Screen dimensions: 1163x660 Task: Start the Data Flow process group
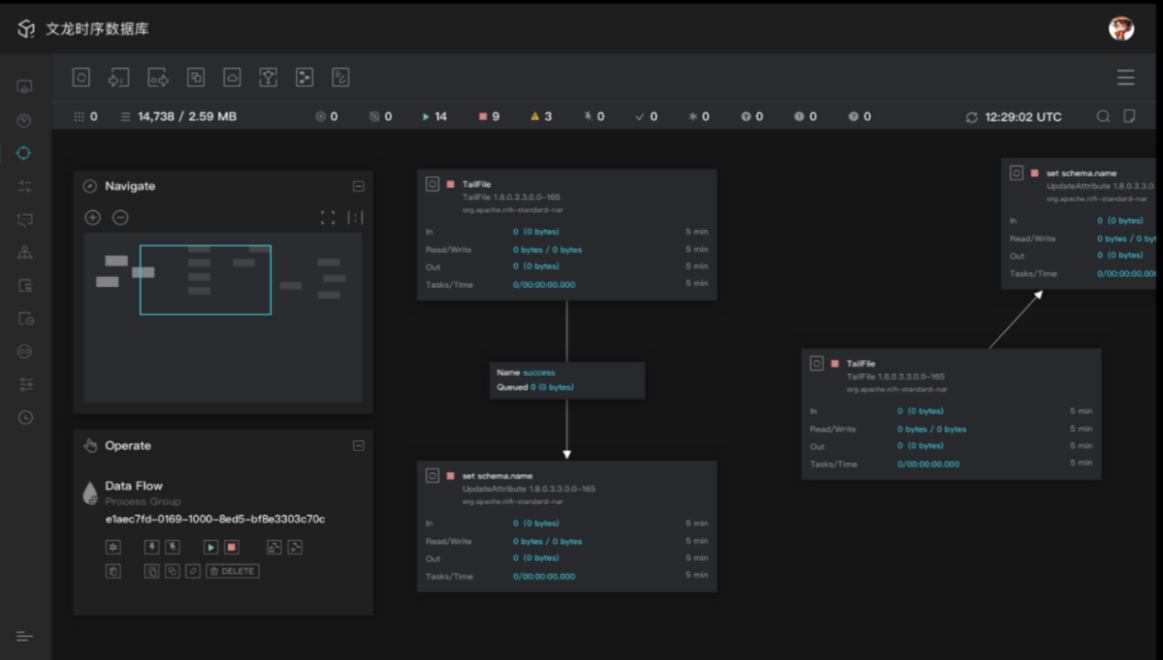point(211,547)
